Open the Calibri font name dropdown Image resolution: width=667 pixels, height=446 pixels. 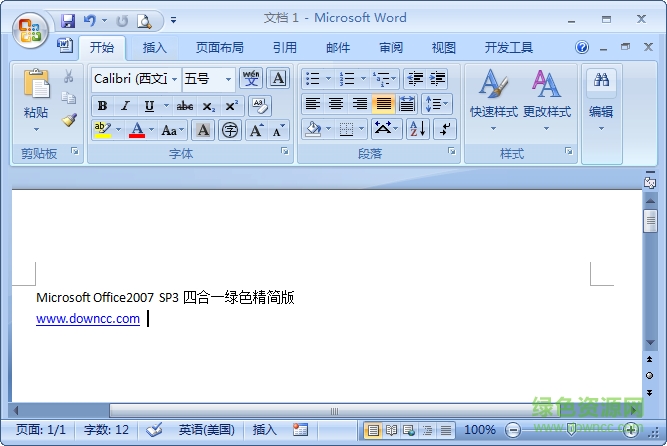coord(174,79)
